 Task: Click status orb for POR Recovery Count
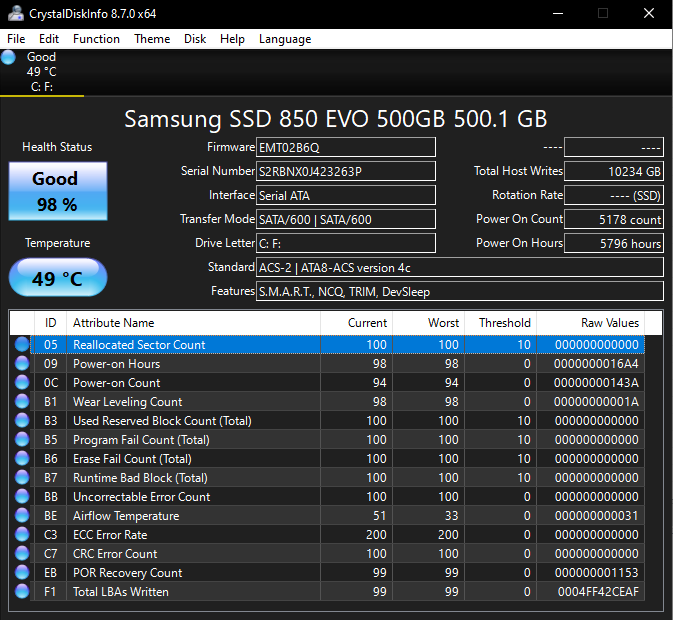(22, 572)
